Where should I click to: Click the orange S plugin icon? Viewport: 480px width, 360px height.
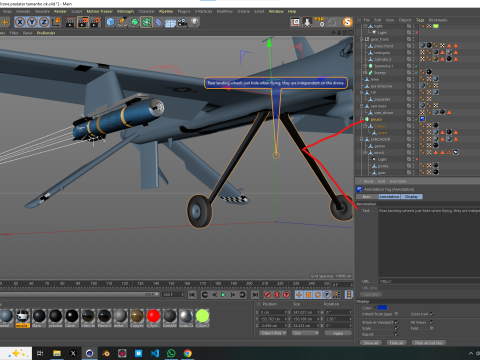click(347, 22)
